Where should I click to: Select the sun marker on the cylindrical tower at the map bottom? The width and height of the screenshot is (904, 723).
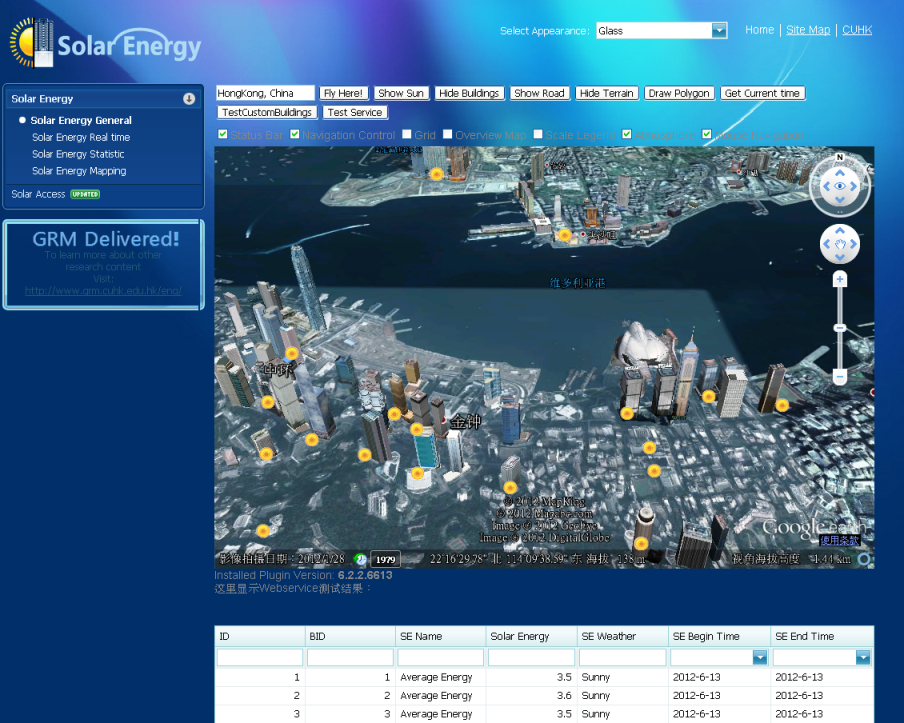(641, 543)
